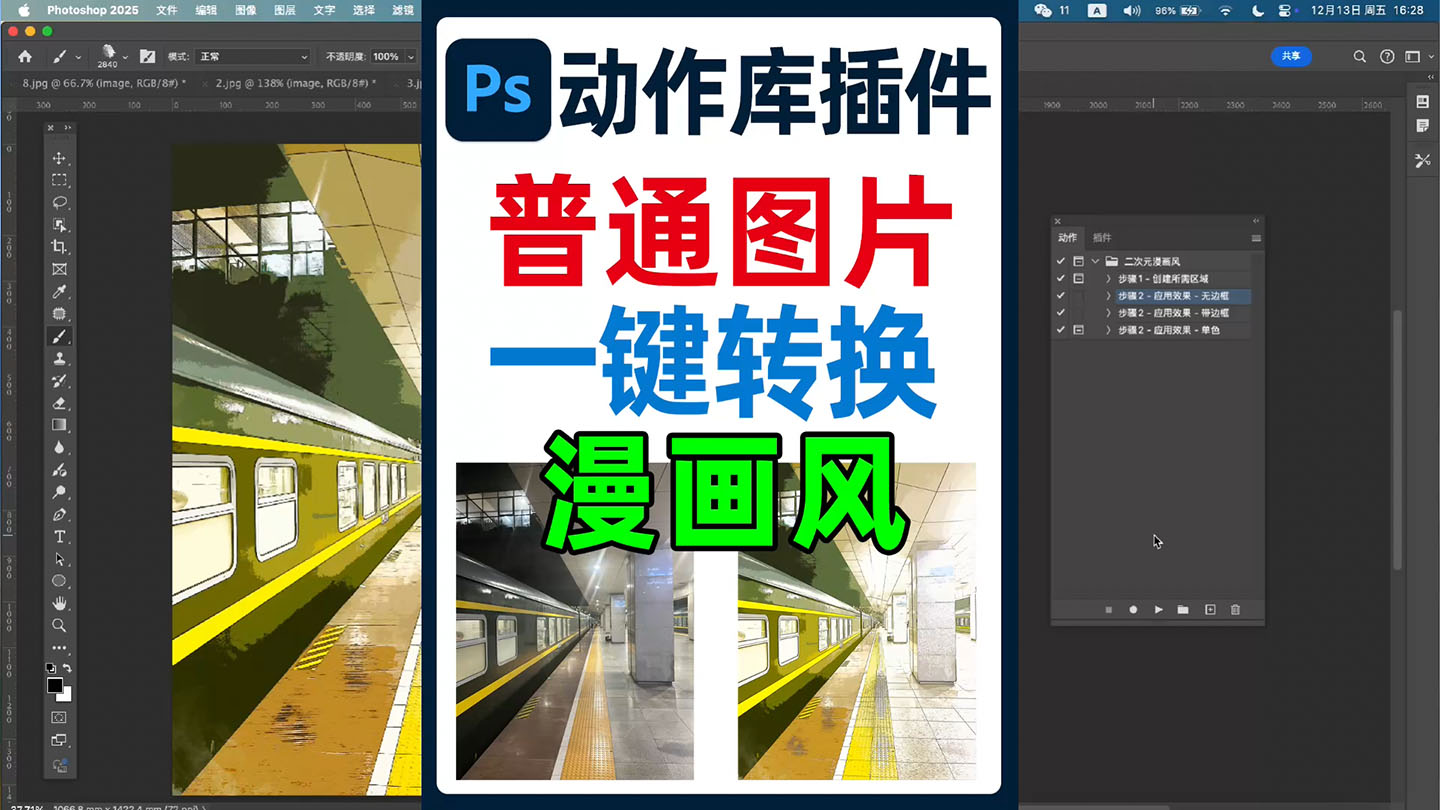The image size is (1440, 810).
Task: Switch to the 动作 tab
Action: point(1068,238)
